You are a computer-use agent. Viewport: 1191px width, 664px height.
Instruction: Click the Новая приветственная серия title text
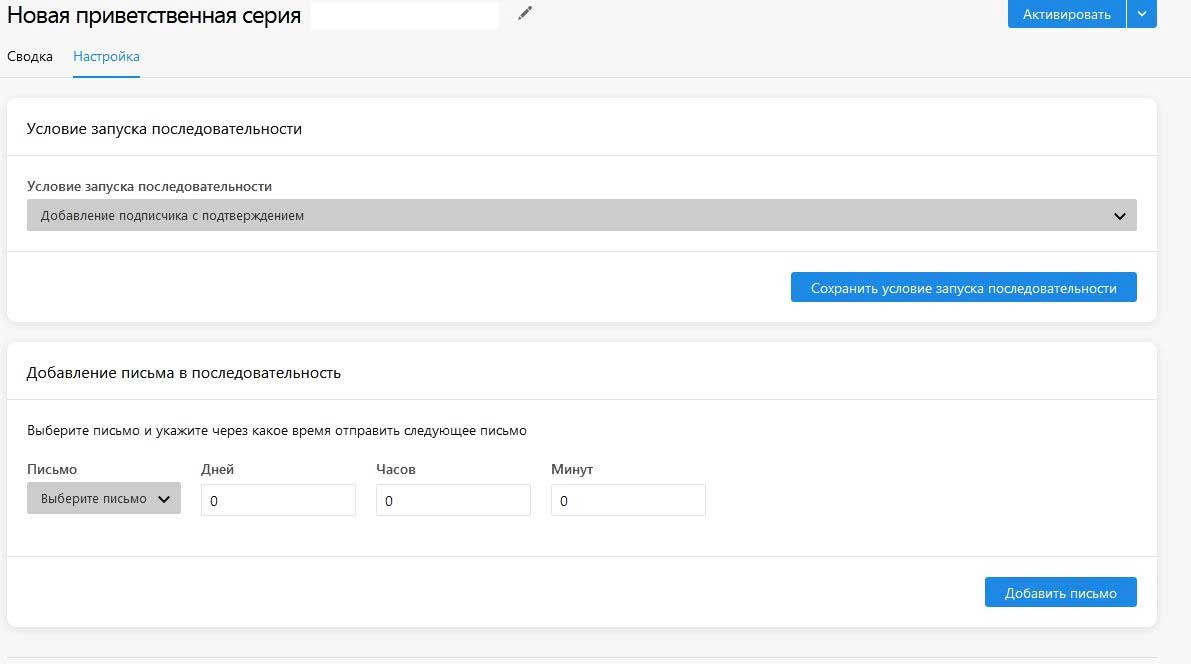[154, 16]
